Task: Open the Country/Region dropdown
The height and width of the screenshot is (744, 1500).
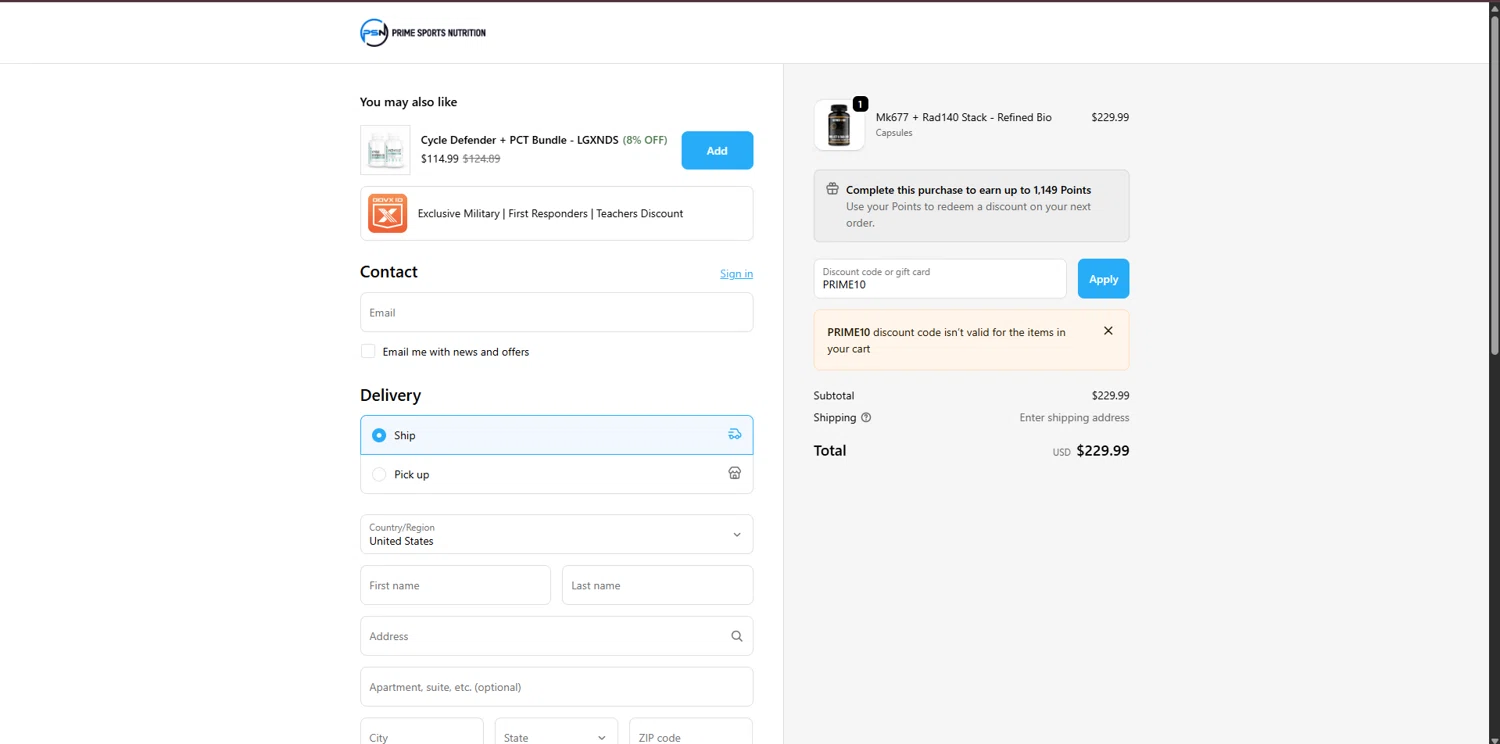Action: coord(556,534)
